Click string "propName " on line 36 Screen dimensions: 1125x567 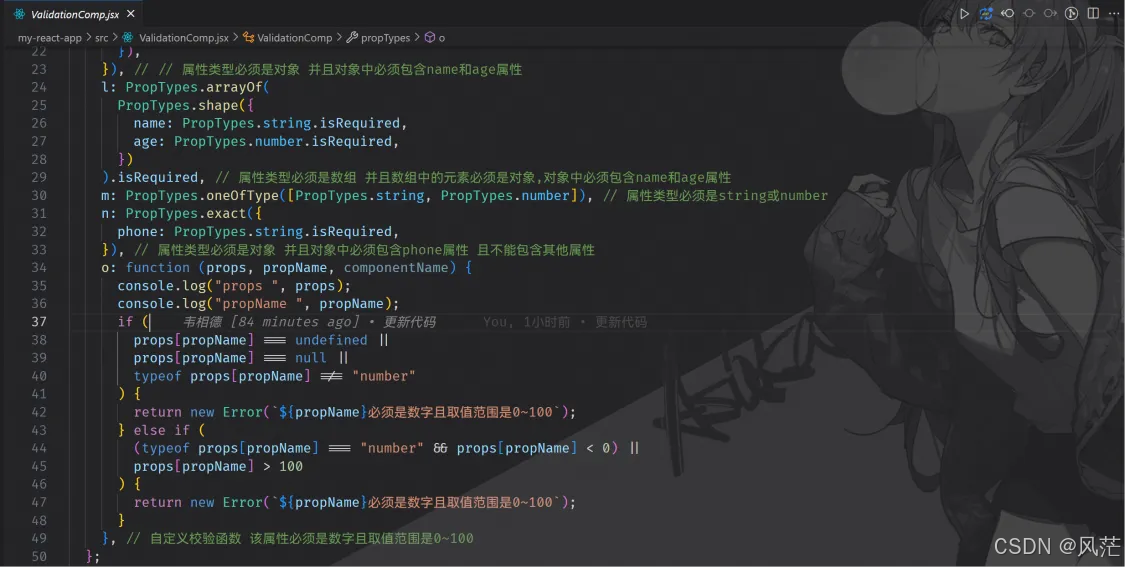pyautogui.click(x=262, y=304)
